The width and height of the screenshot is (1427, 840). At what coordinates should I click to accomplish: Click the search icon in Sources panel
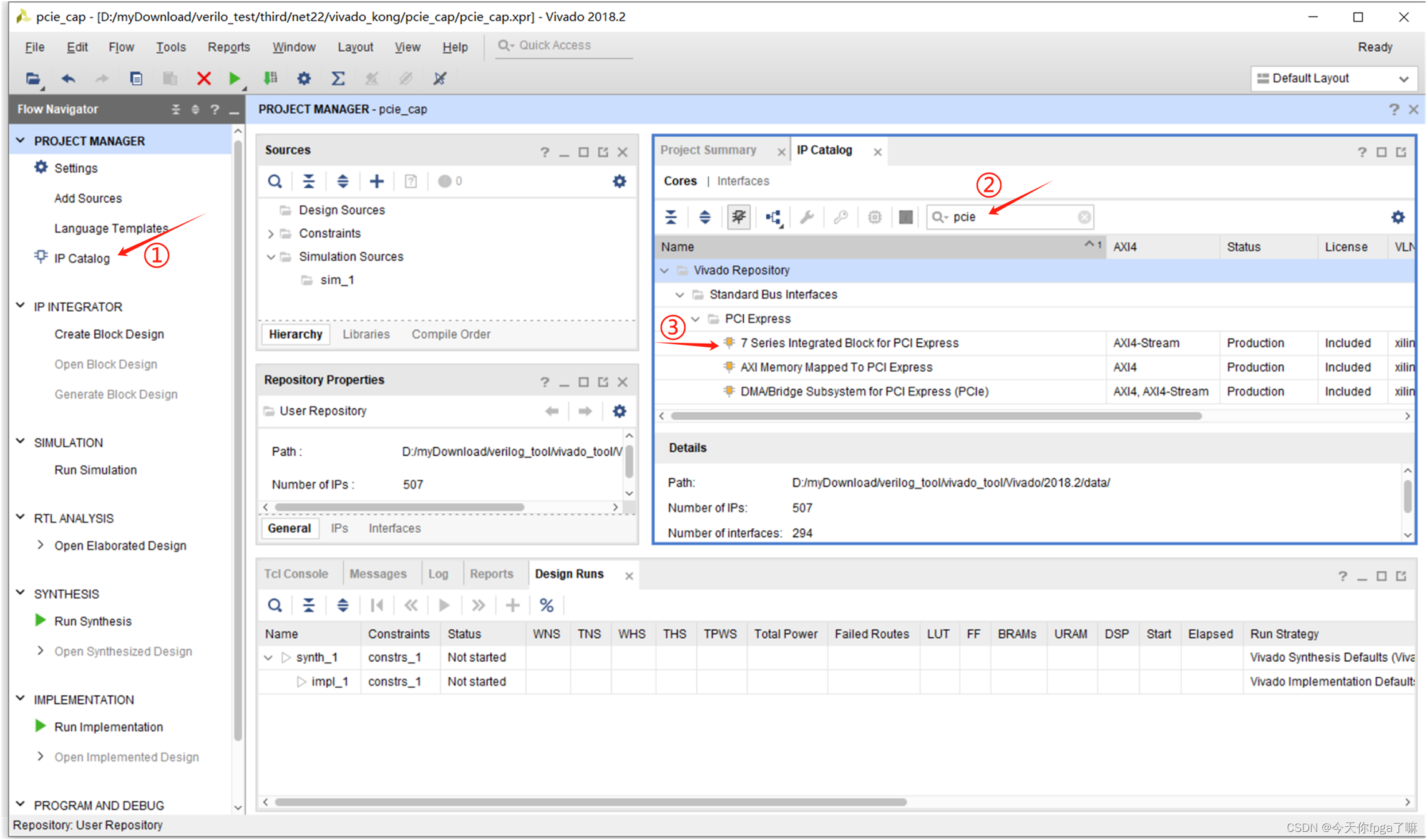pos(275,181)
